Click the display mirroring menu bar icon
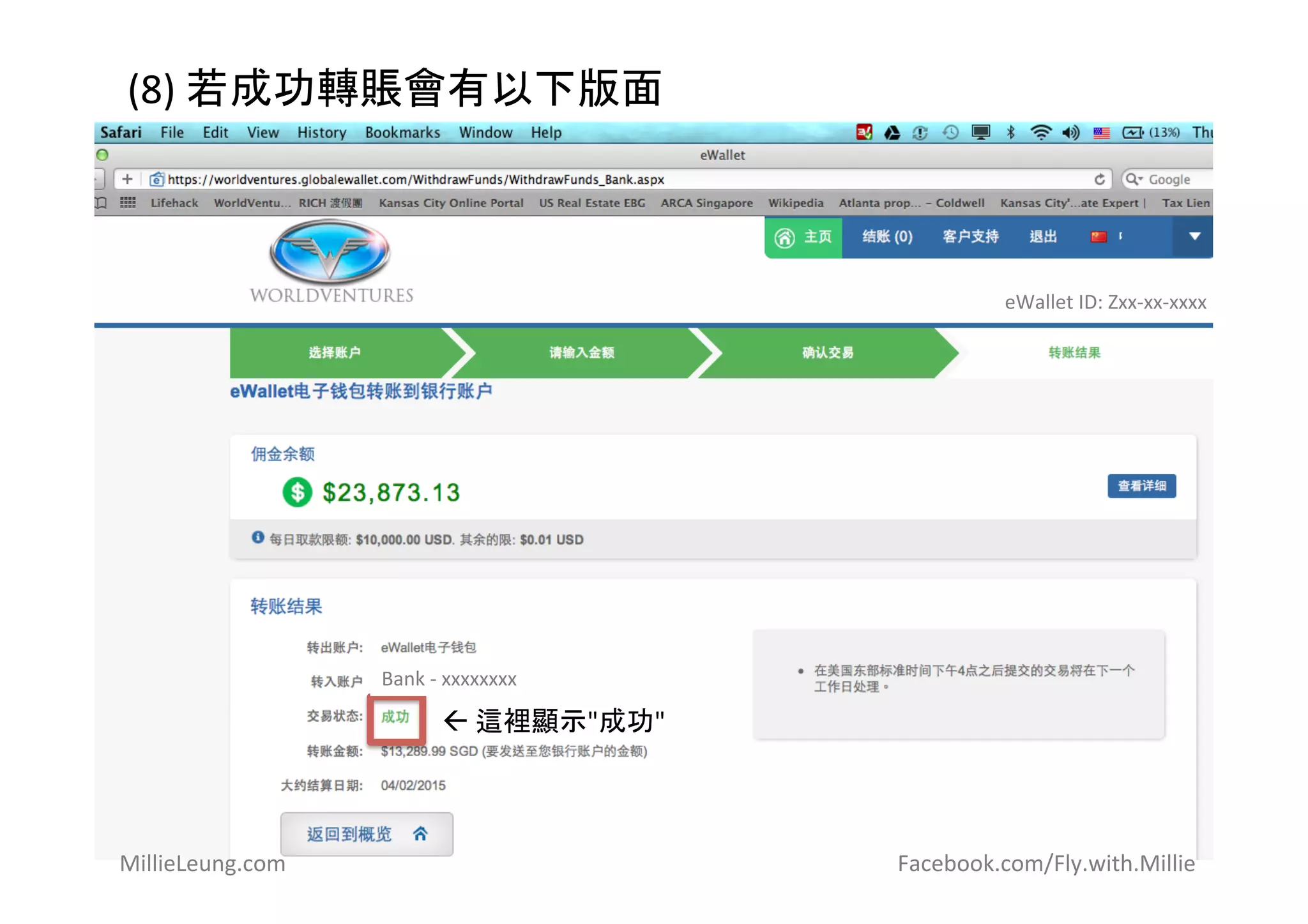Viewport: 1308px width, 924px height. pyautogui.click(x=980, y=132)
